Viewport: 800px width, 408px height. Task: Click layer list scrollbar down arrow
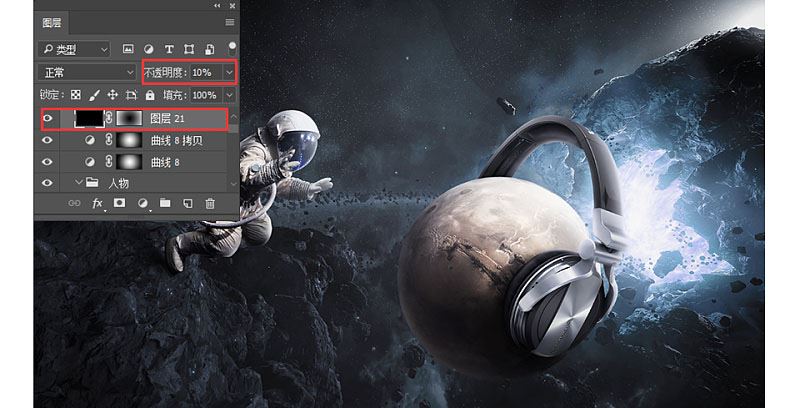(x=233, y=184)
